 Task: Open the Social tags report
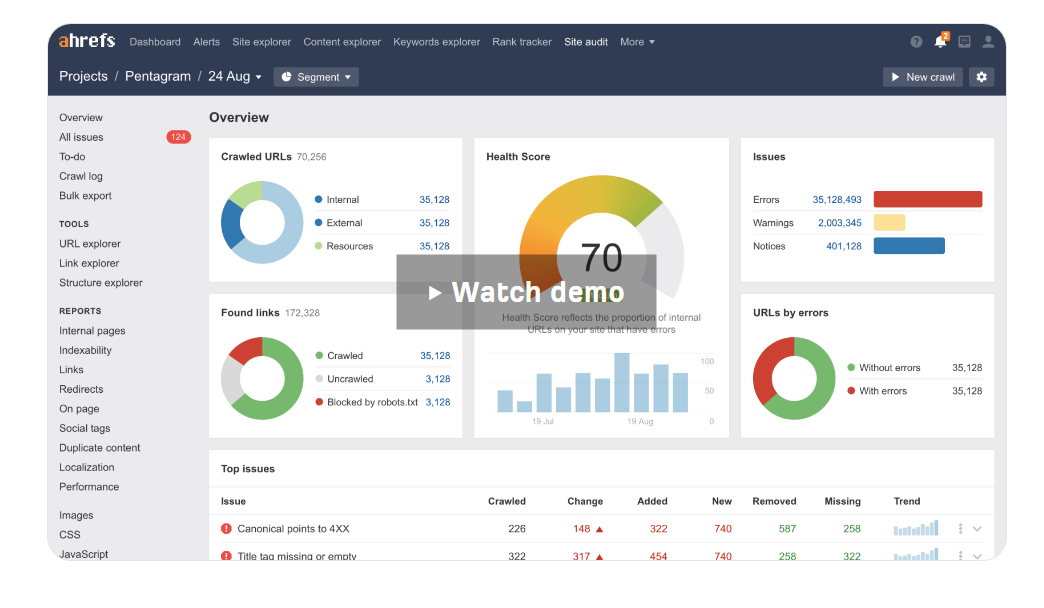(85, 428)
